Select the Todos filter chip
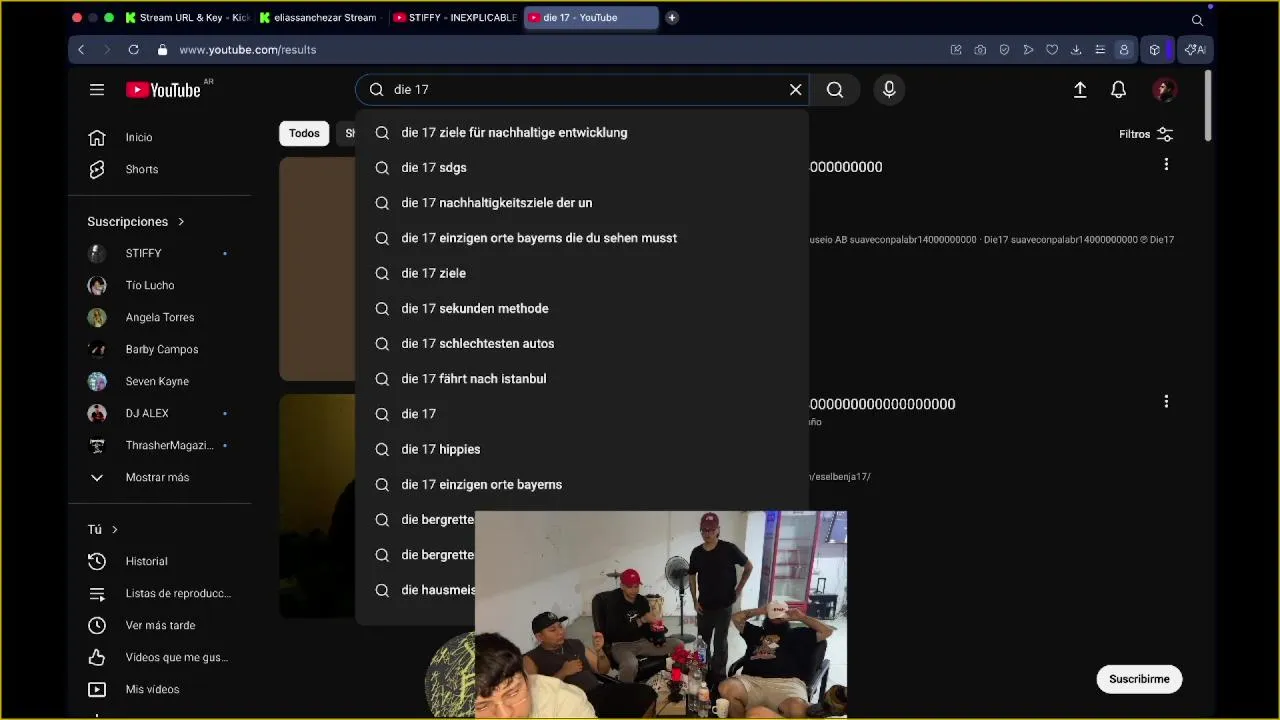Image resolution: width=1280 pixels, height=720 pixels. [x=304, y=133]
